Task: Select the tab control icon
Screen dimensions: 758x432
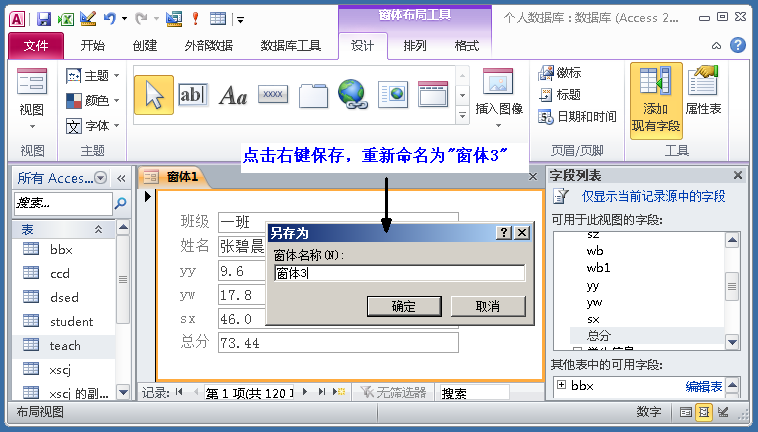Action: 313,95
